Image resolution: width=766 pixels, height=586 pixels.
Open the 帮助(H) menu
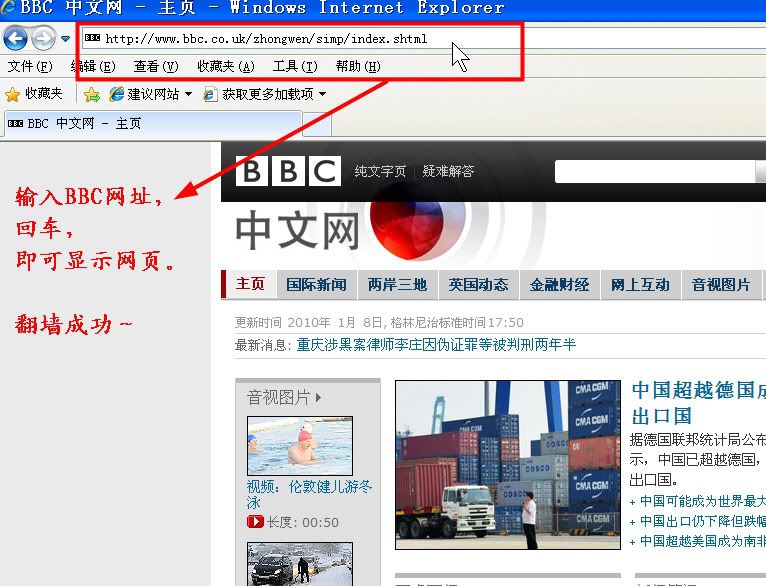pos(358,66)
